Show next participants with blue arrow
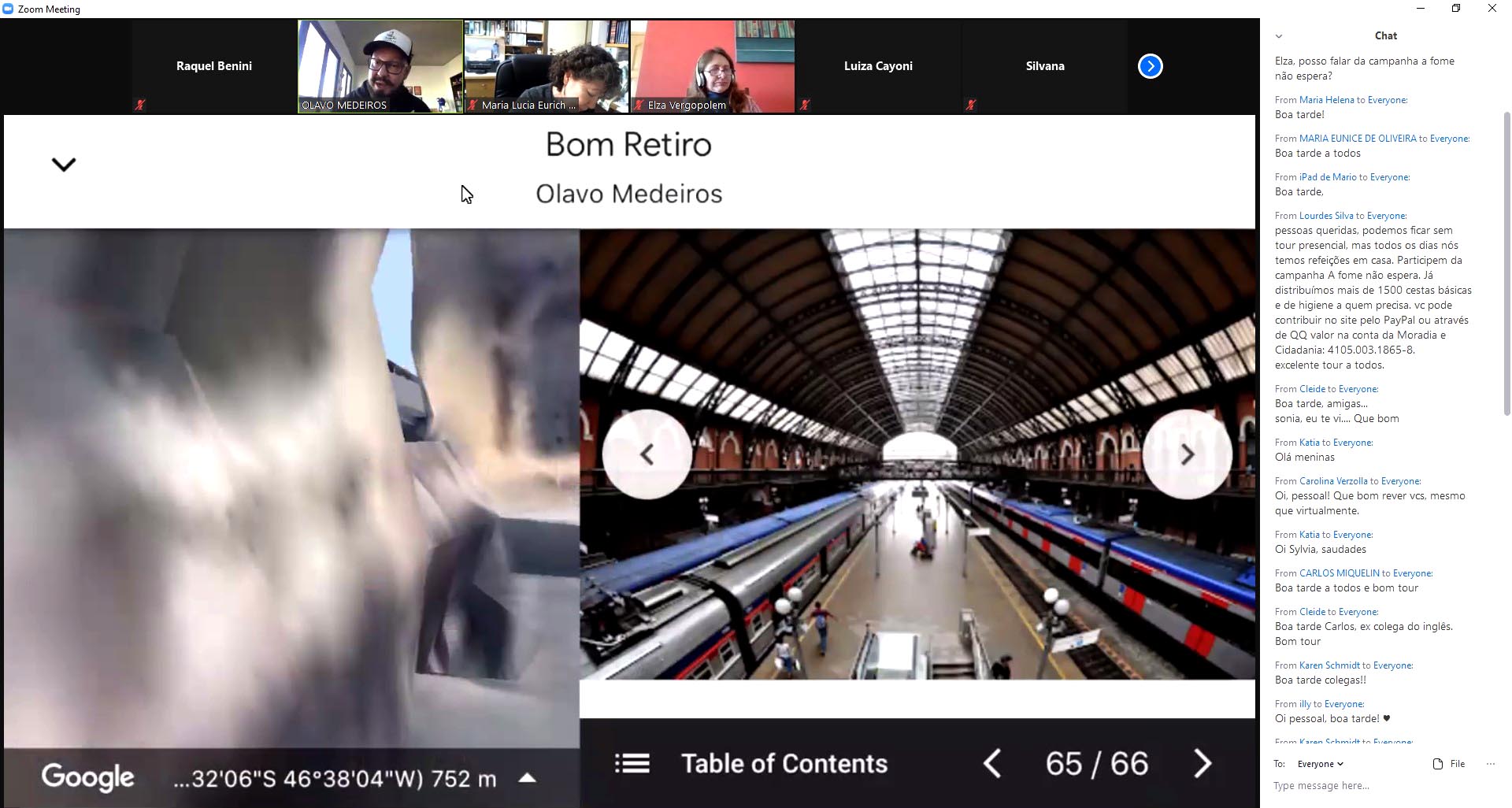Viewport: 1512px width, 808px height. point(1150,66)
